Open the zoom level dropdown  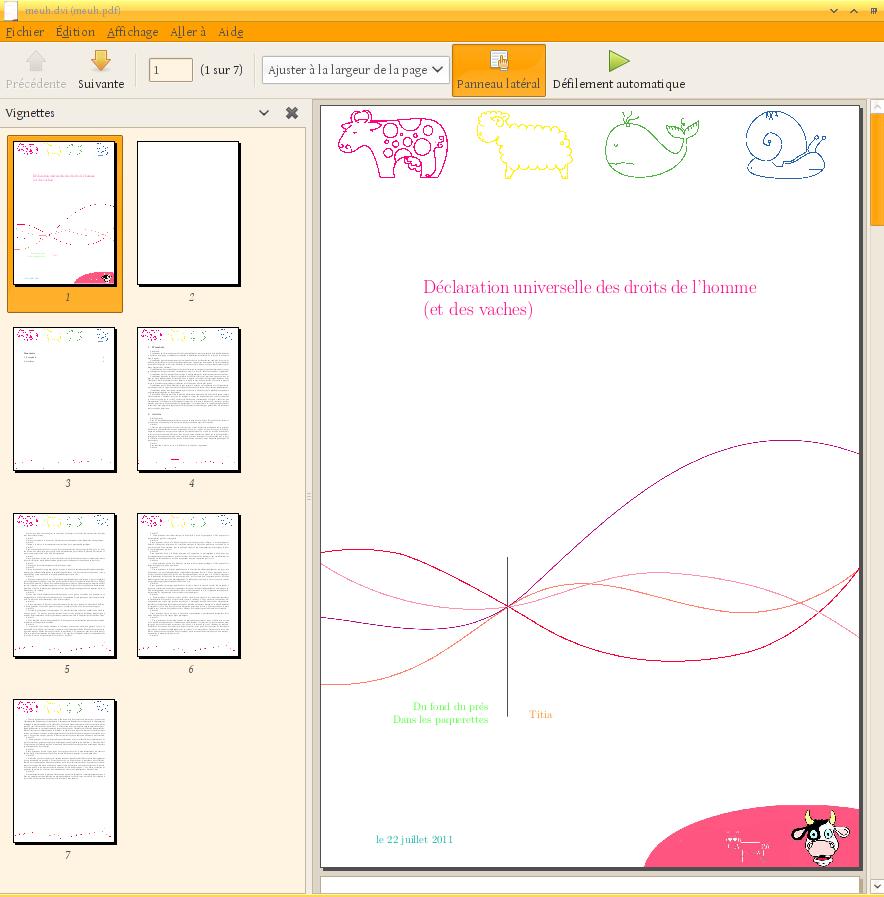click(355, 70)
